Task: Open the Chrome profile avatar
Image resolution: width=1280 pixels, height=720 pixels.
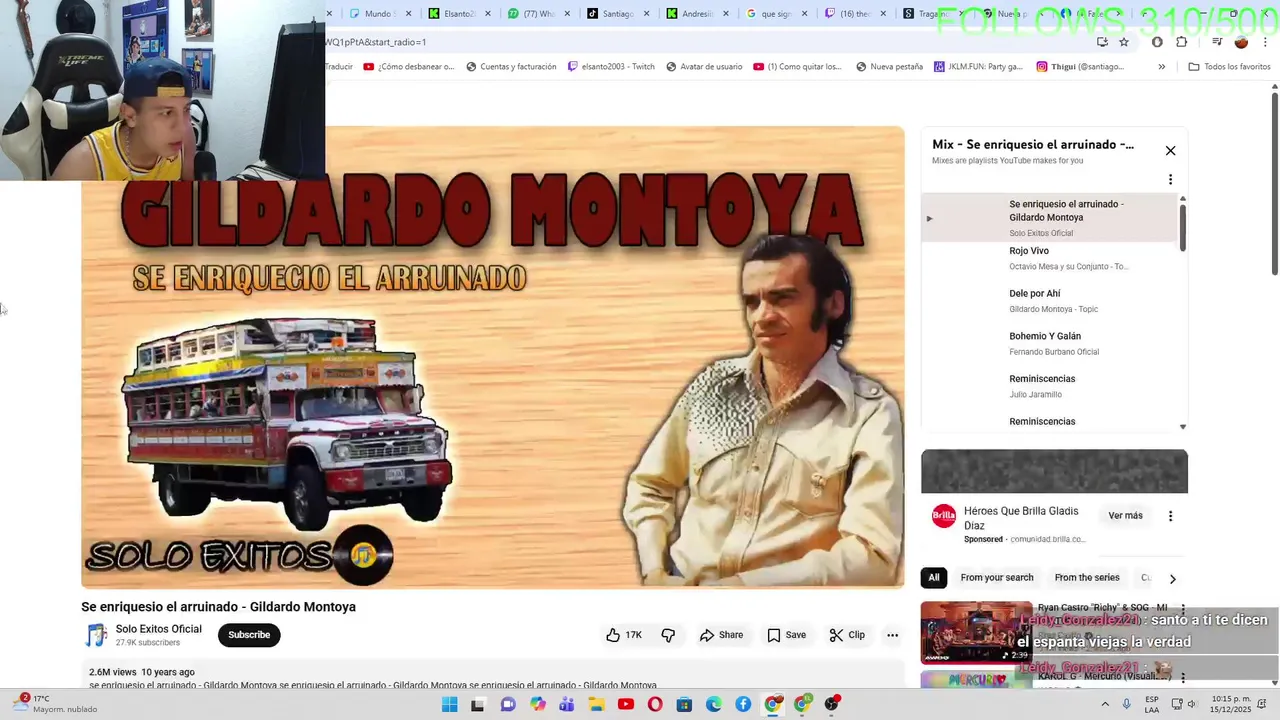Action: [1241, 42]
